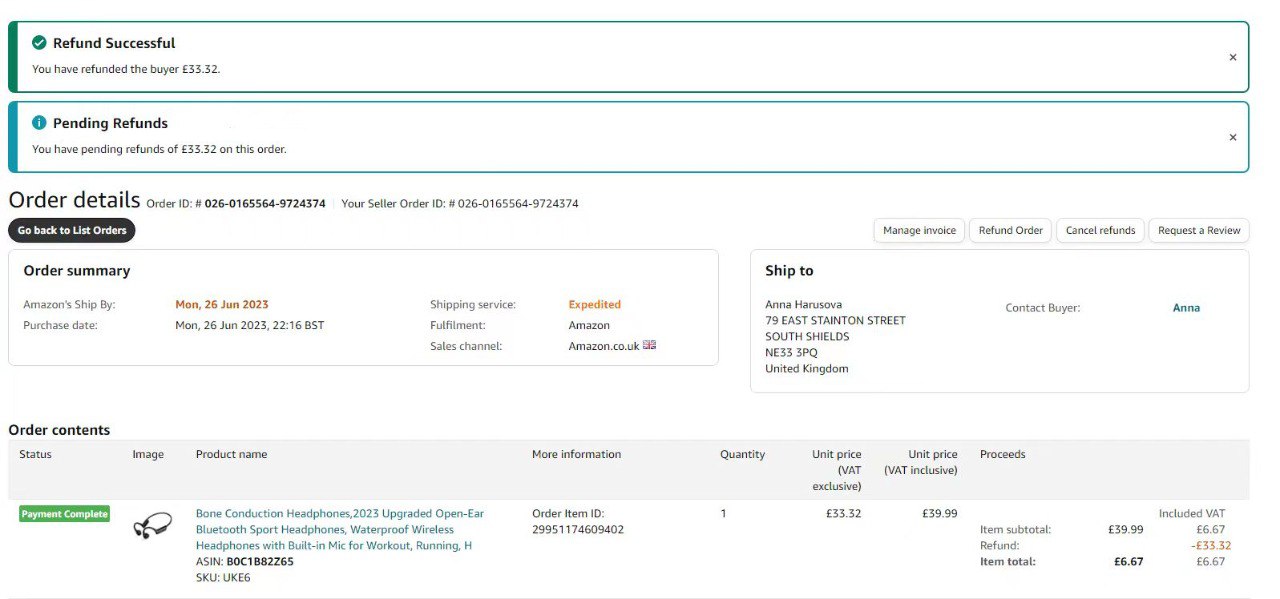
Task: Click the Order Item ID 29951174609402
Action: click(577, 530)
